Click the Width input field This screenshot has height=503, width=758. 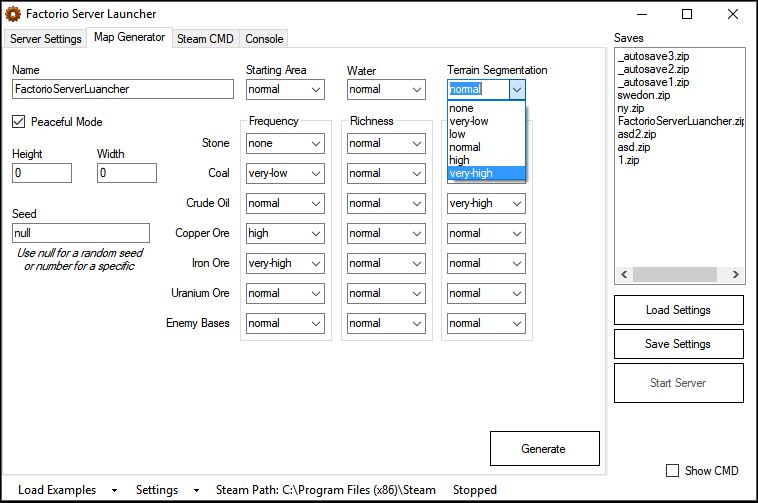tap(127, 173)
